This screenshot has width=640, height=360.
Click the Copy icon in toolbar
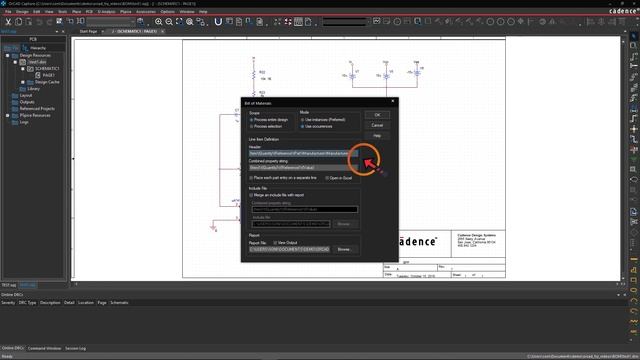(18, 22)
